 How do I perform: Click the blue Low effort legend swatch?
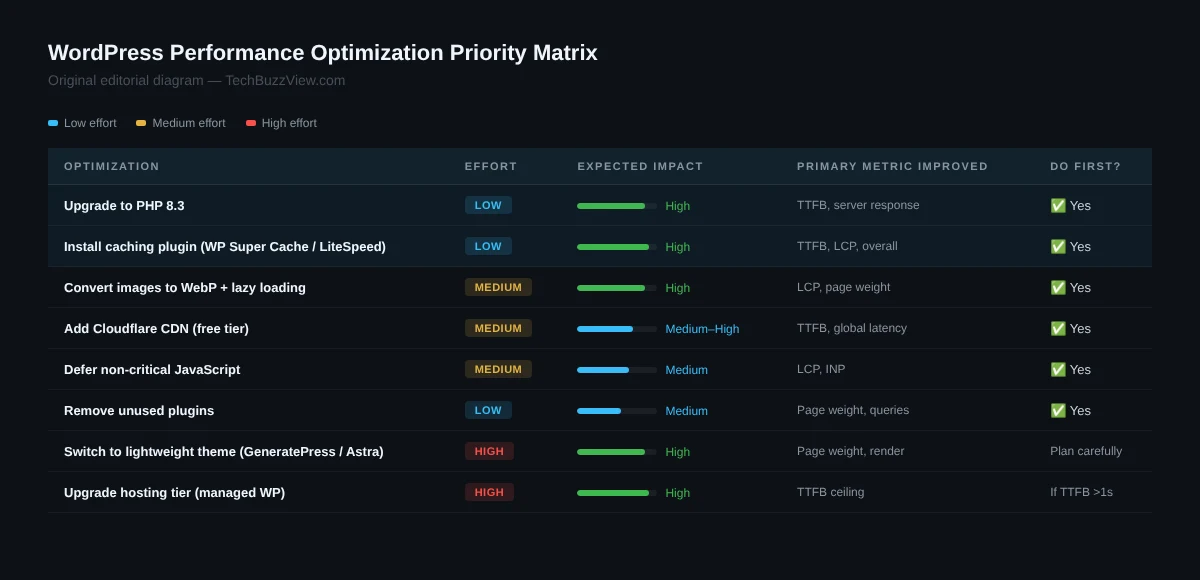(53, 123)
